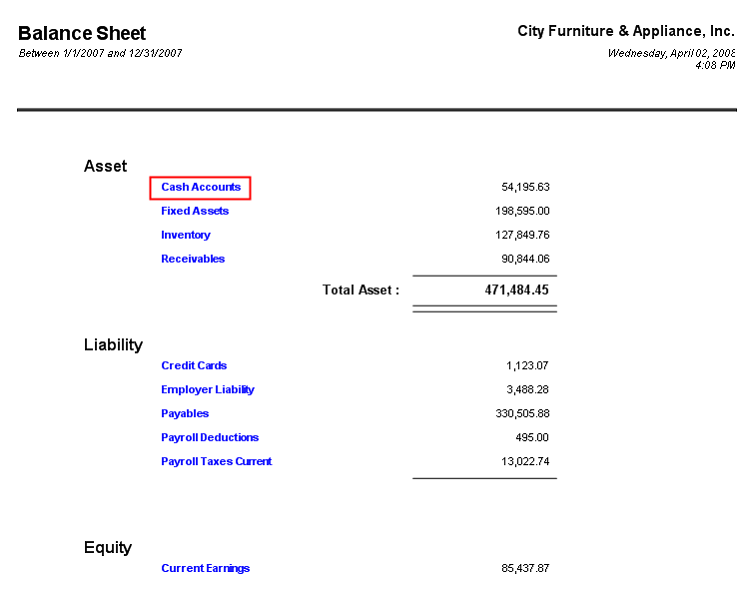Open the Cash Accounts link
Image resolution: width=753 pixels, height=597 pixels.
click(x=201, y=187)
